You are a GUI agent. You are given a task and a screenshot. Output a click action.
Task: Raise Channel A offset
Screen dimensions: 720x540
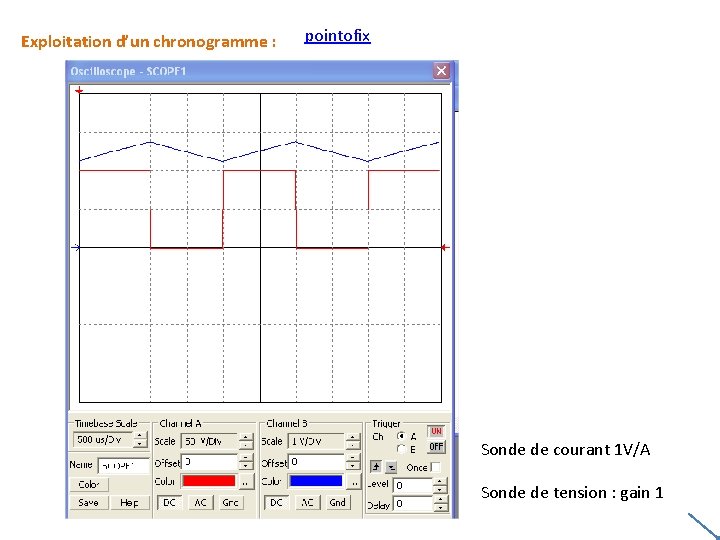coord(246,457)
